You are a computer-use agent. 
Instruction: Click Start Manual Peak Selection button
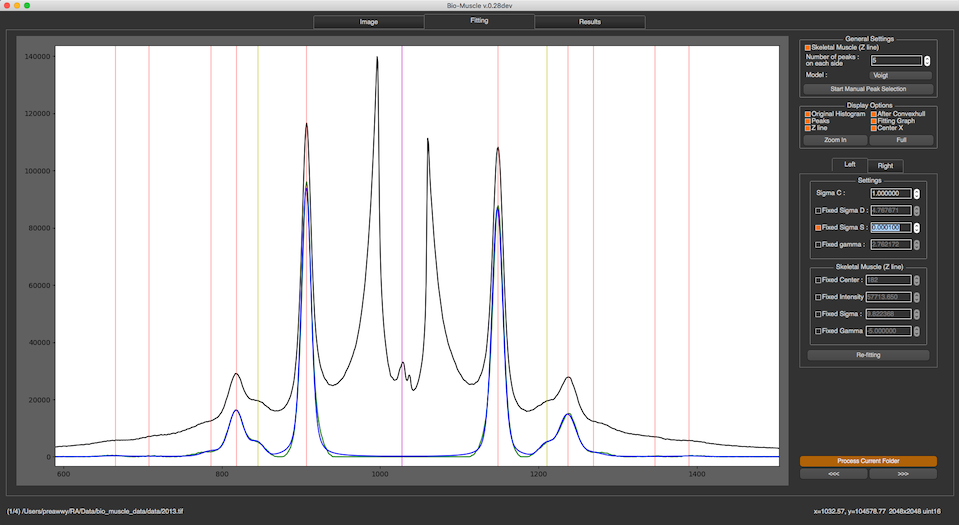coord(868,89)
